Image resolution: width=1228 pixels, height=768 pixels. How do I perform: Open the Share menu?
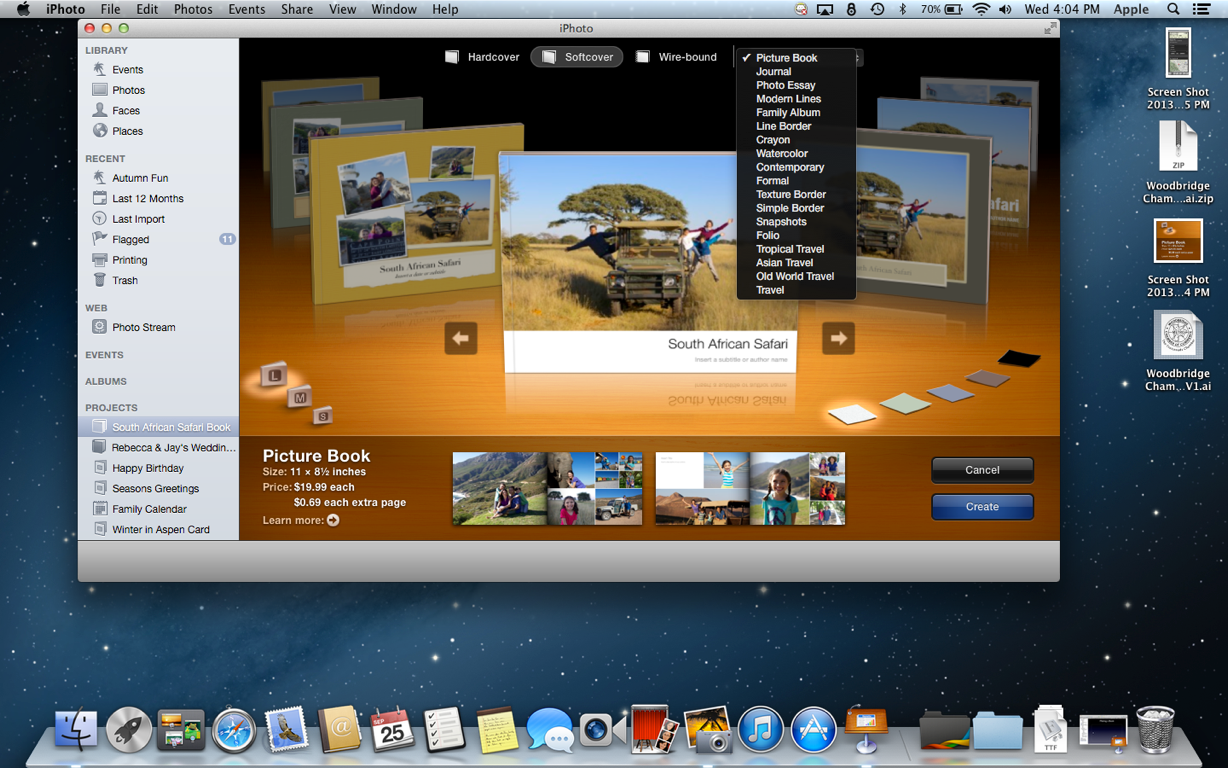click(297, 9)
